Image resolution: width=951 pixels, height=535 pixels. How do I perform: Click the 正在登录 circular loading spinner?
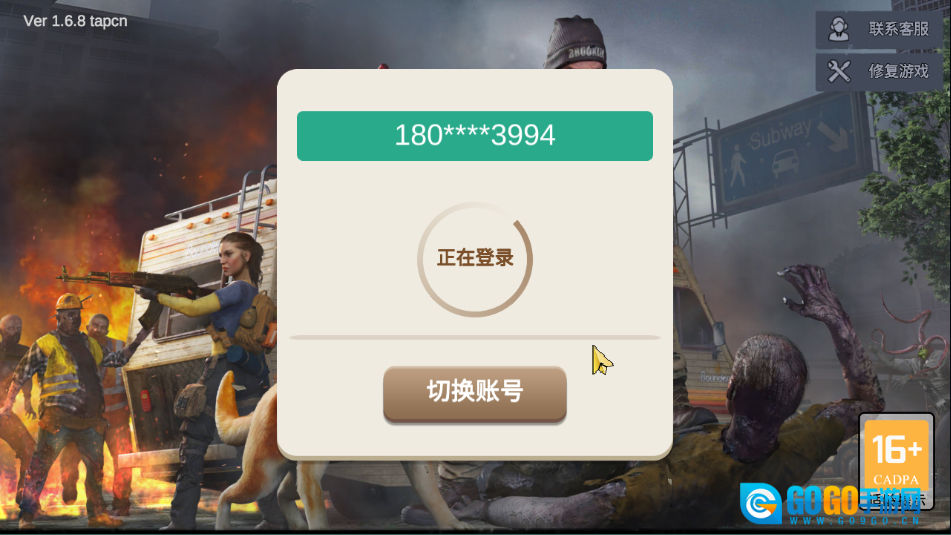[475, 259]
